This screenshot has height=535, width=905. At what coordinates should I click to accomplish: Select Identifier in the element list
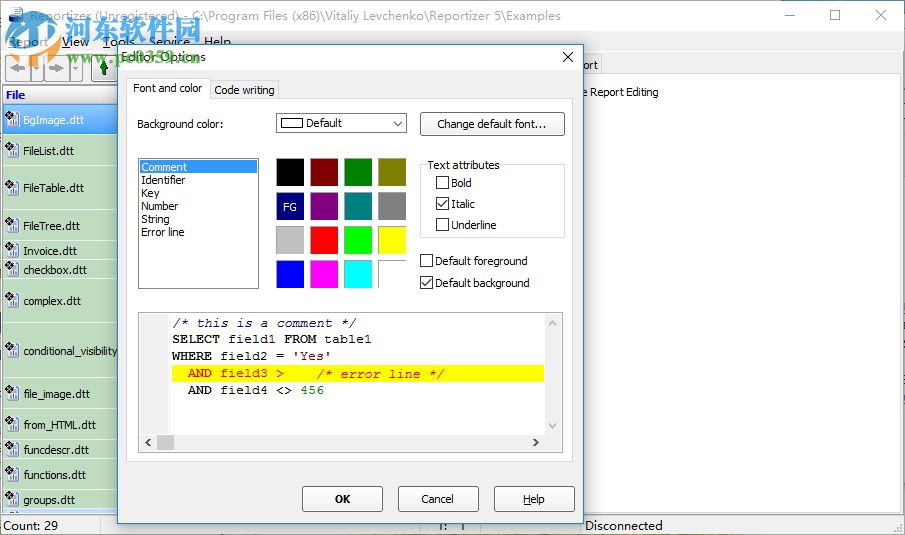(x=198, y=180)
